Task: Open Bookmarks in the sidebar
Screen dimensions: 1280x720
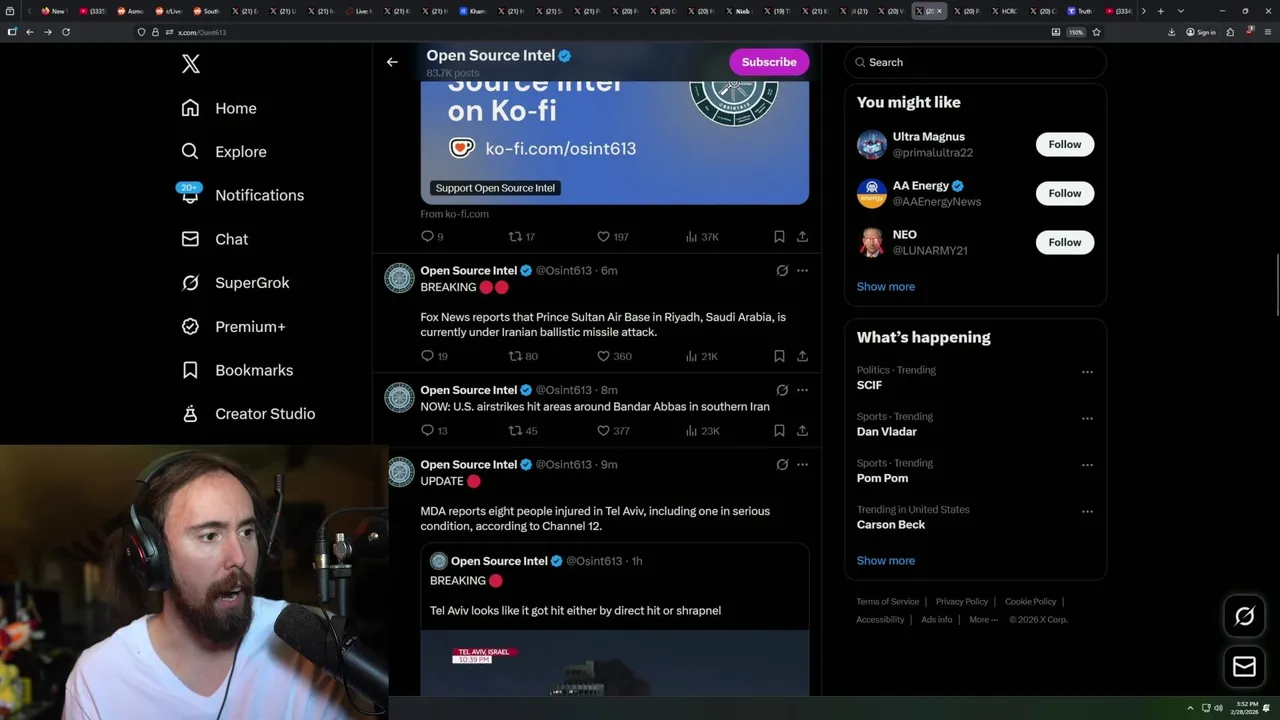Action: [x=237, y=370]
